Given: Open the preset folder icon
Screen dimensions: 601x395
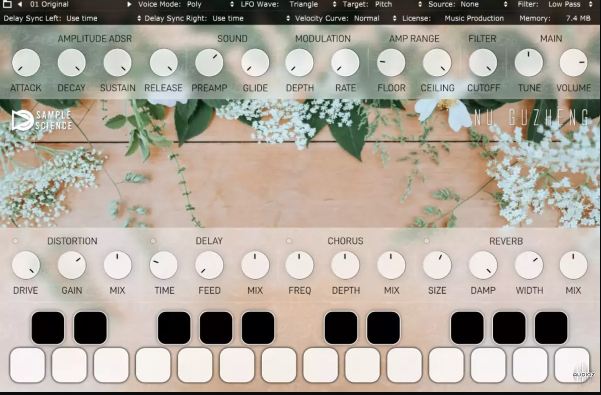Looking at the screenshot, I should pyautogui.click(x=7, y=4).
